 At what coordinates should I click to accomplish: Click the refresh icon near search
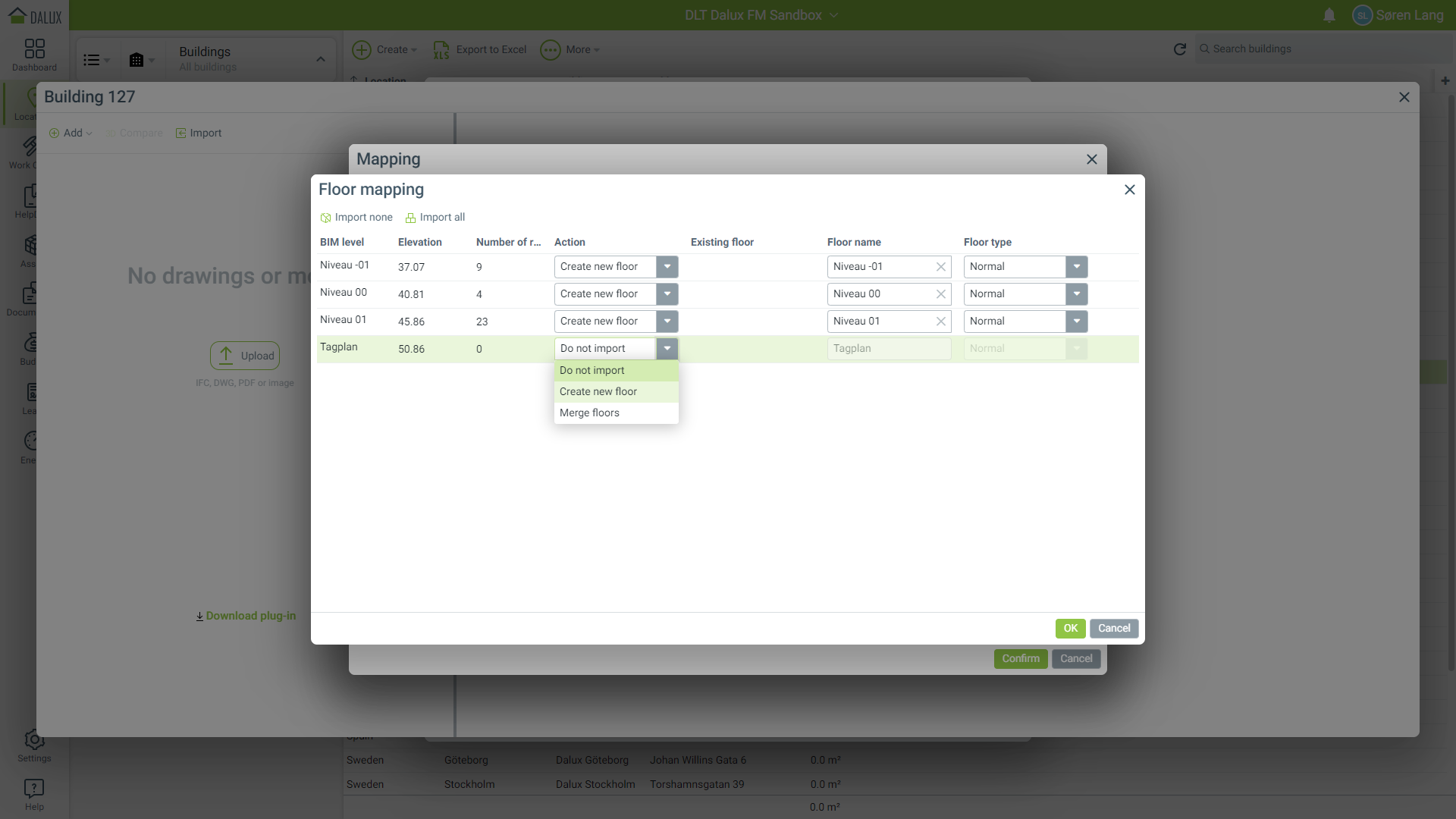point(1179,49)
